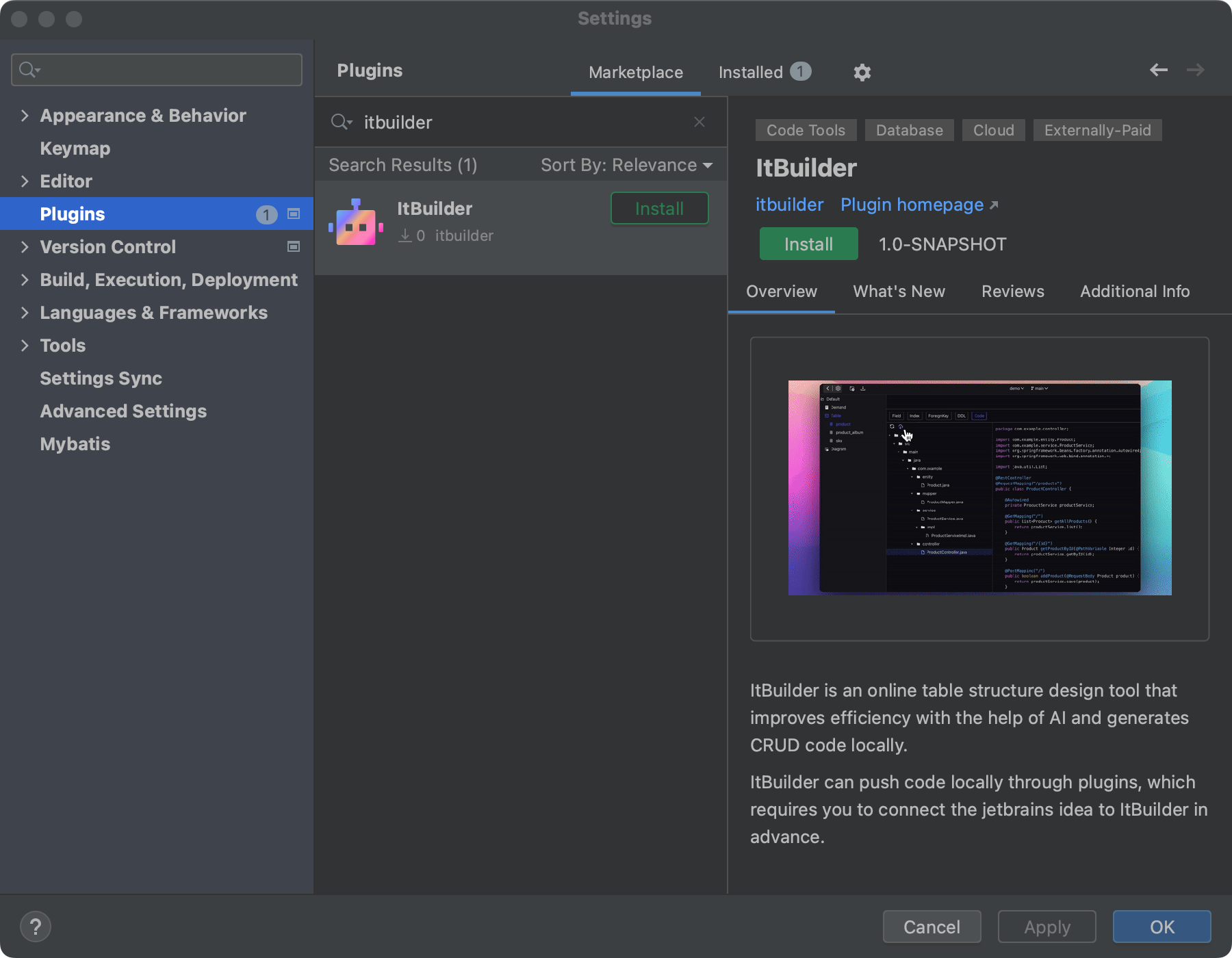Expand the Version Control section
The height and width of the screenshot is (958, 1232).
pos(25,247)
